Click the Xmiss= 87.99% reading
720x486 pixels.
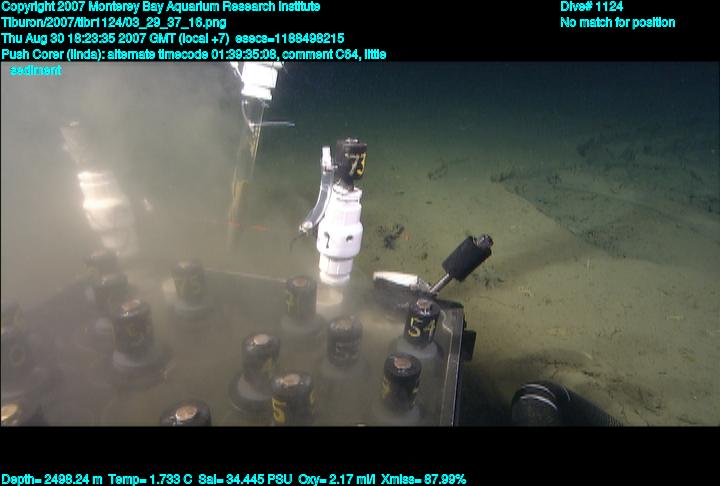[x=423, y=479]
